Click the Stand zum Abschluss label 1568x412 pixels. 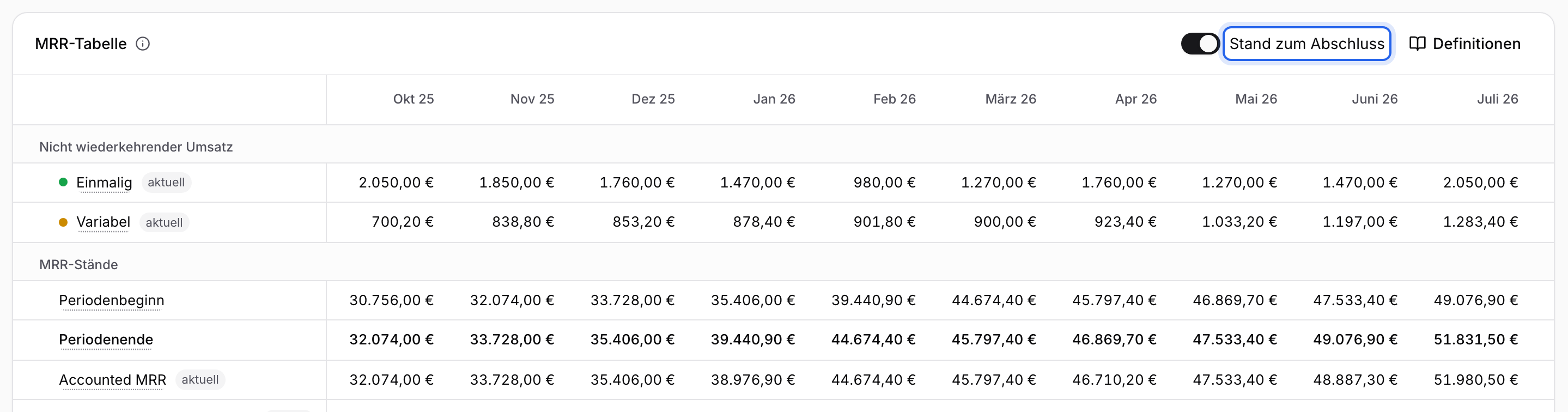(1307, 44)
